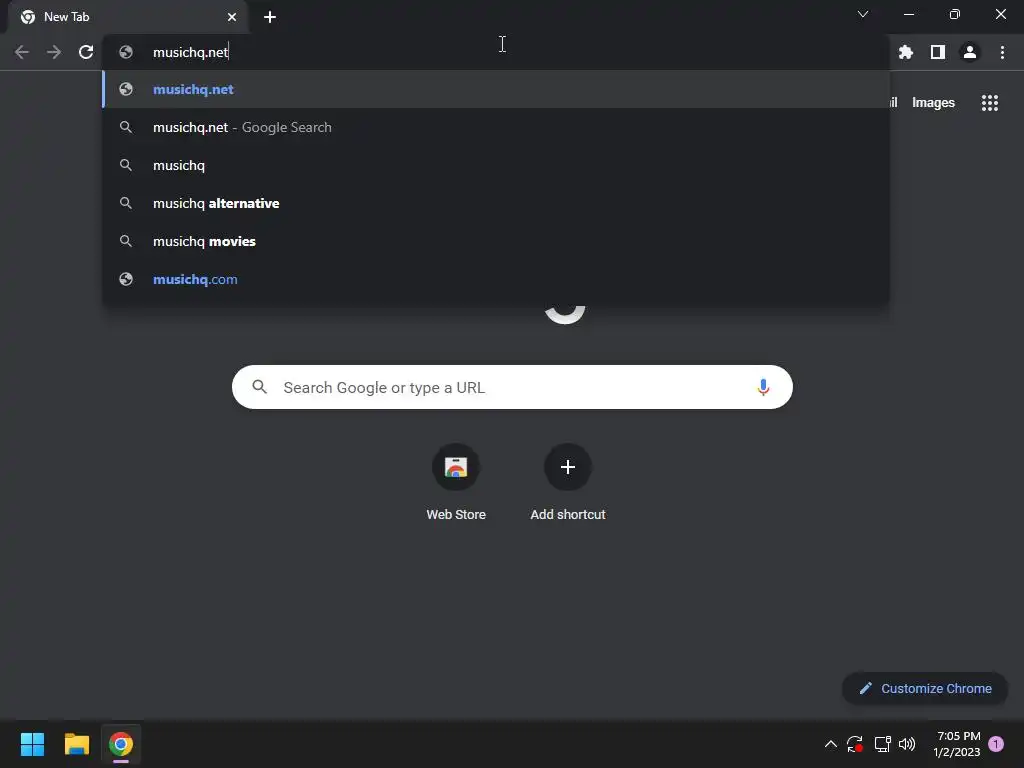
Task: Open the Windows Start menu
Action: click(x=32, y=744)
